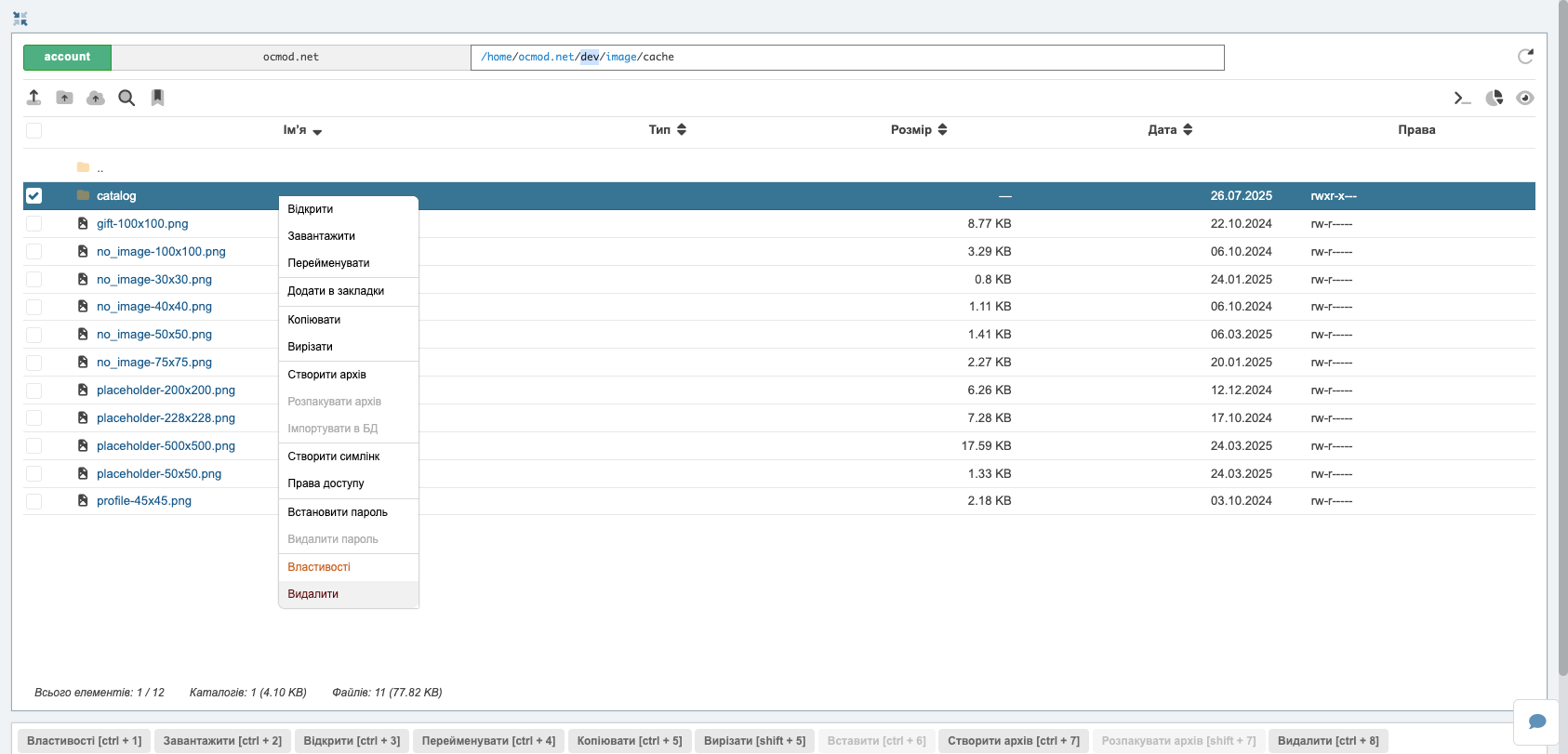Open the chat bubble widget
1568x754 pixels.
1536,721
